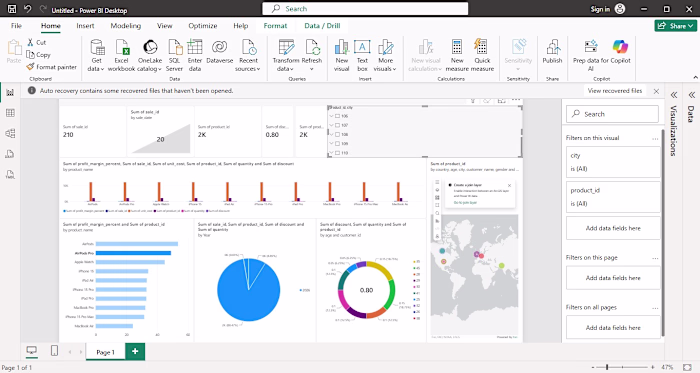Image resolution: width=700 pixels, height=373 pixels.
Task: Open DAX query view in left sidebar
Action: (x=10, y=154)
